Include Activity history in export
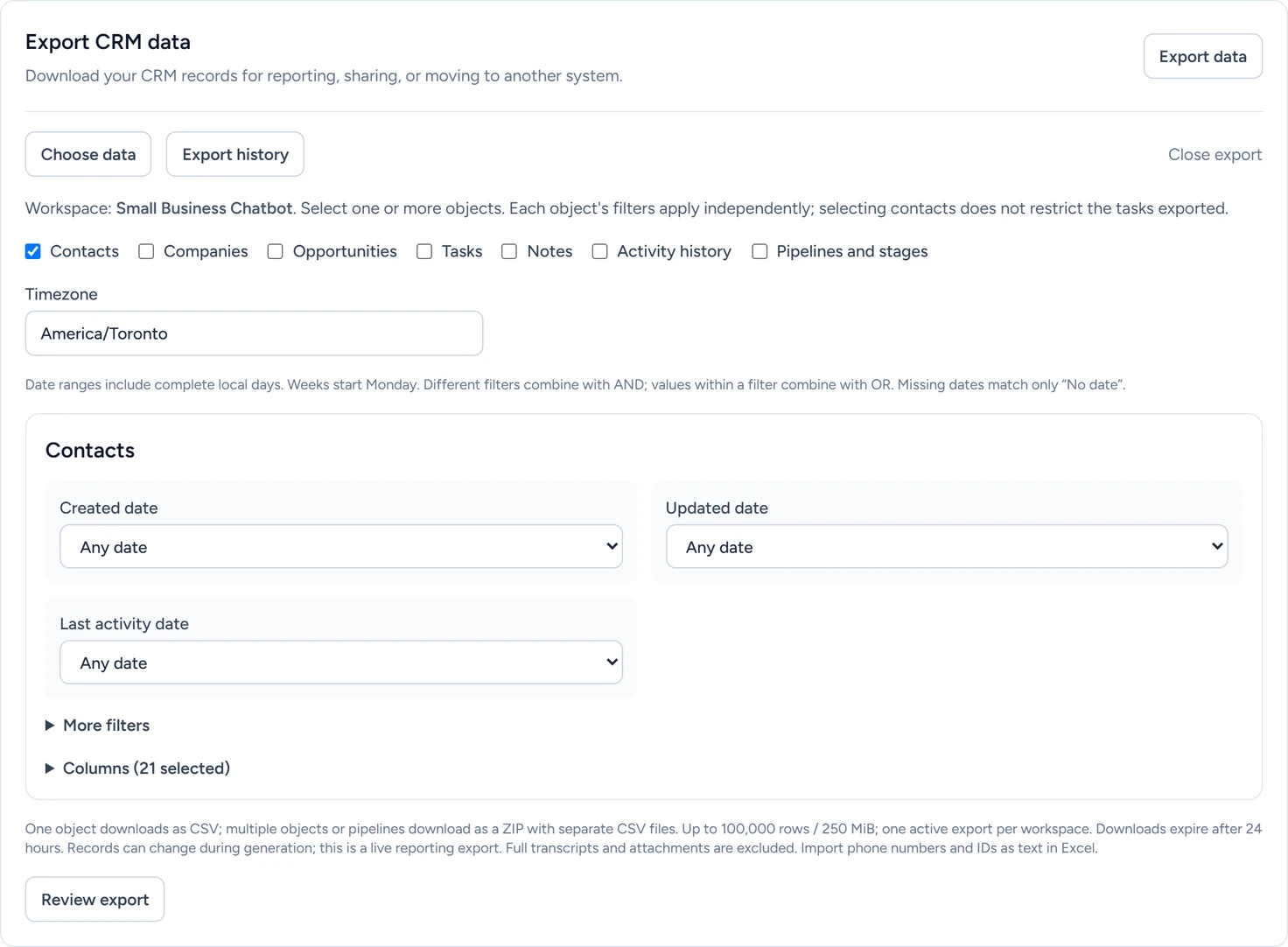The width and height of the screenshot is (1288, 947). 599,251
